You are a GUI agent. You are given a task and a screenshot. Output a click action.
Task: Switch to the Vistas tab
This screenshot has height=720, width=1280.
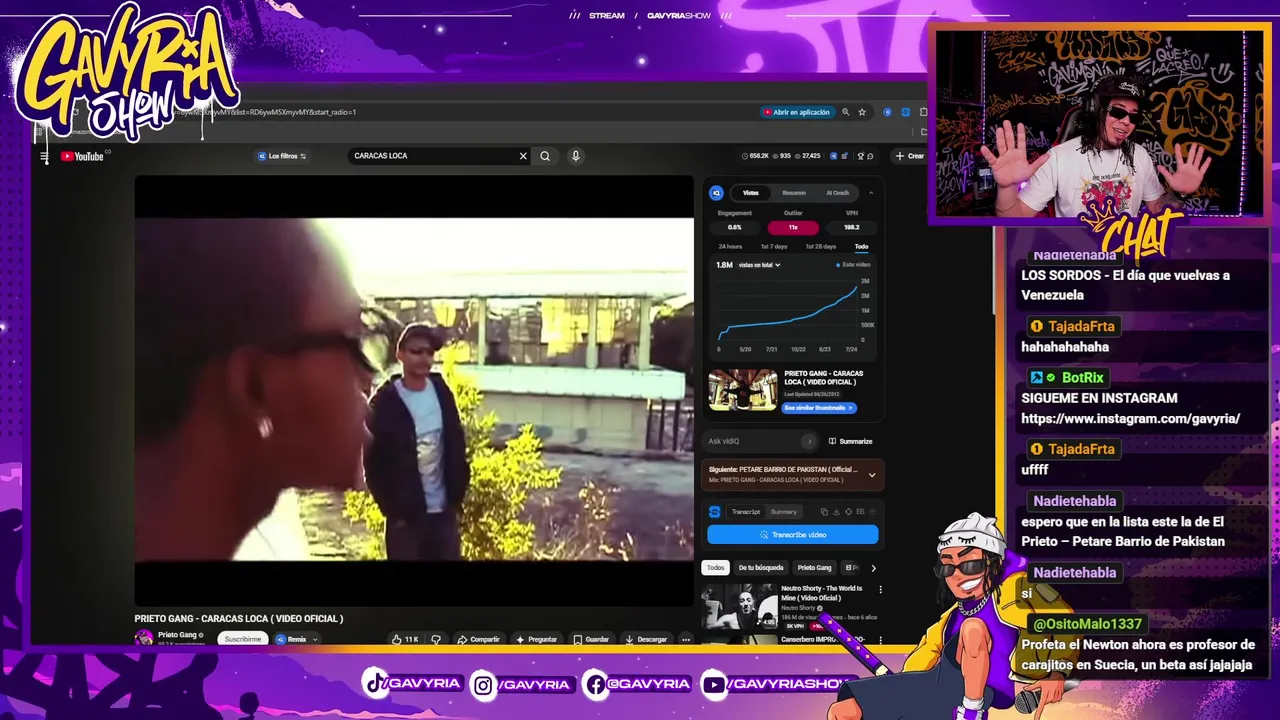[x=750, y=193]
